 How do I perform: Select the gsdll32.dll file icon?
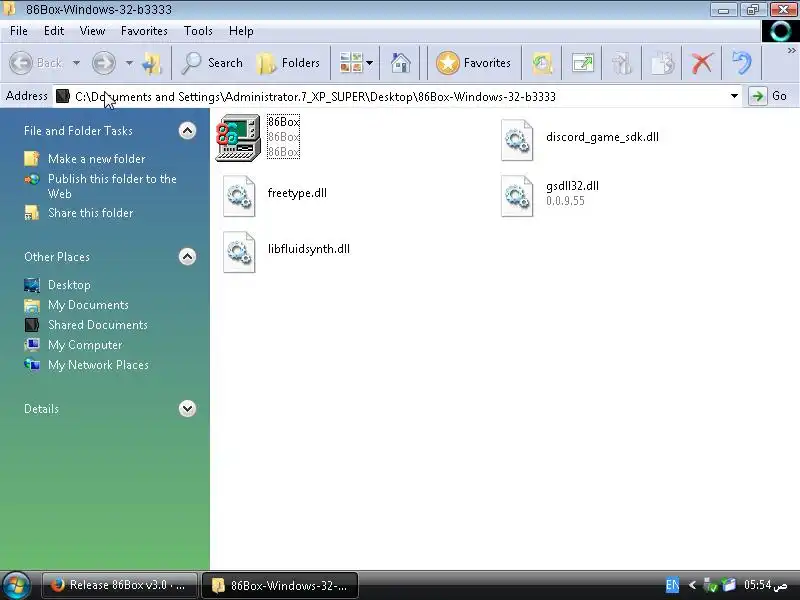[517, 196]
